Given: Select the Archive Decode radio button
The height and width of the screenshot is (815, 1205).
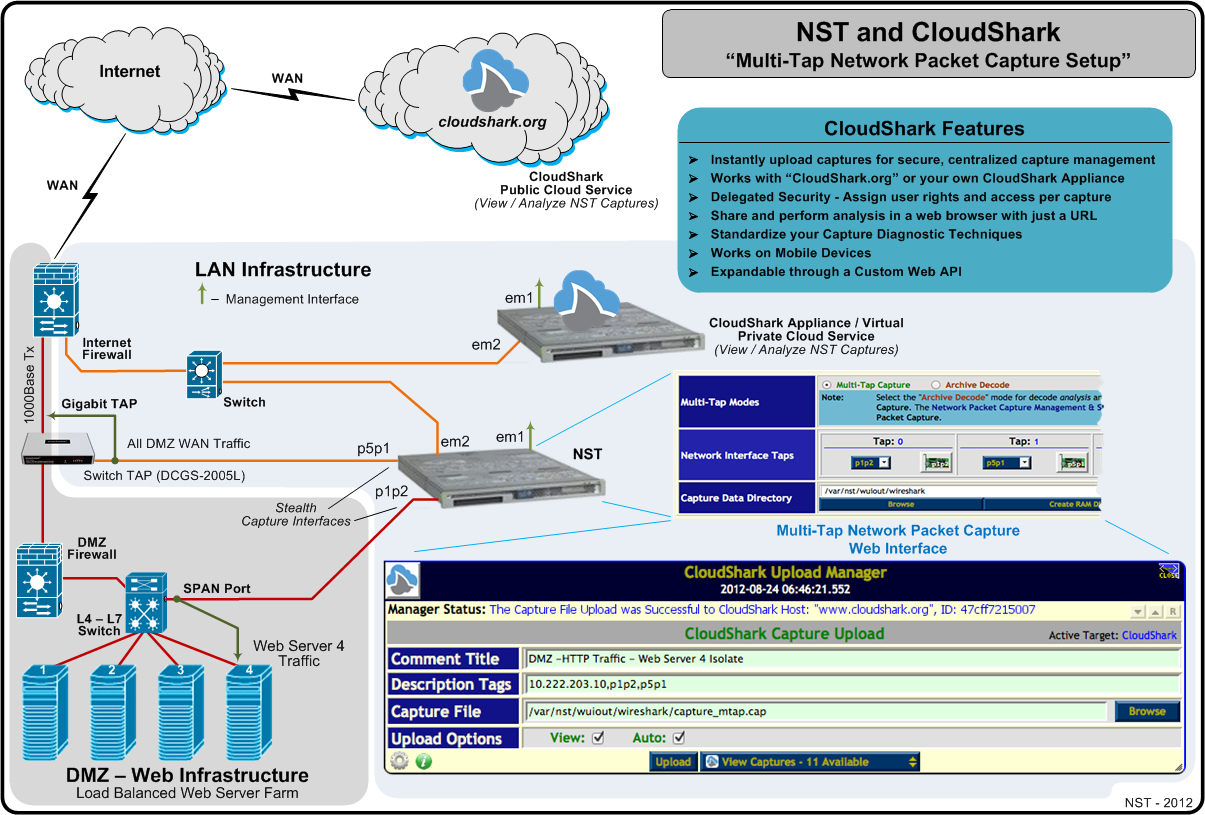Looking at the screenshot, I should (936, 385).
